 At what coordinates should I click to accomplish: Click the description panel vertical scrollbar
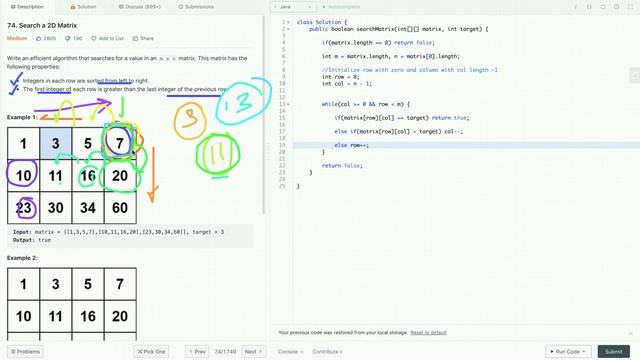pos(264,114)
